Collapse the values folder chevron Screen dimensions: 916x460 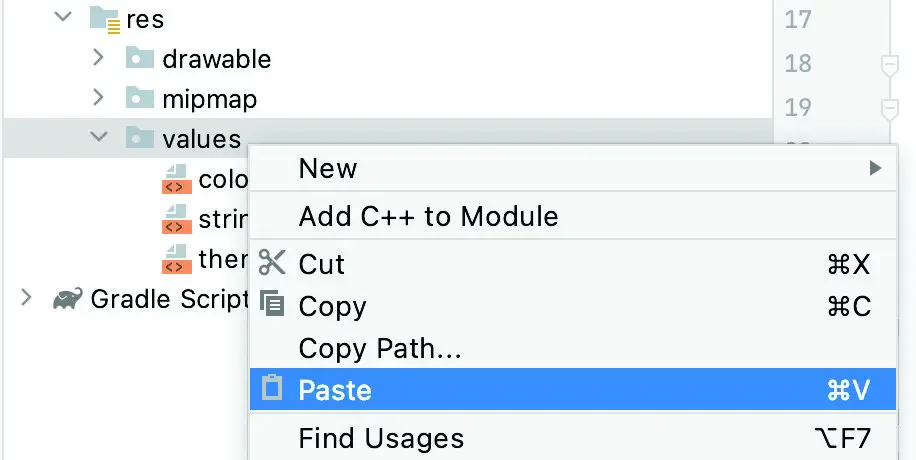[x=99, y=137]
